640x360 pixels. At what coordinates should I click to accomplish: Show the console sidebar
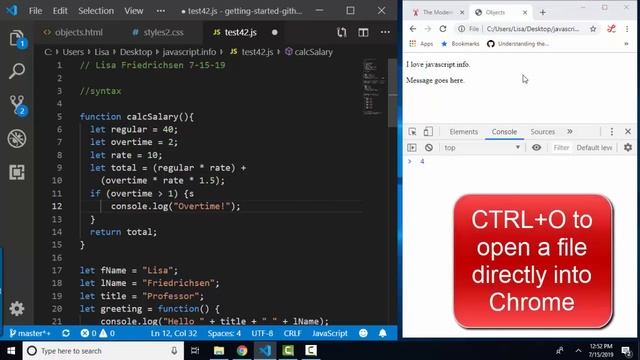click(412, 148)
